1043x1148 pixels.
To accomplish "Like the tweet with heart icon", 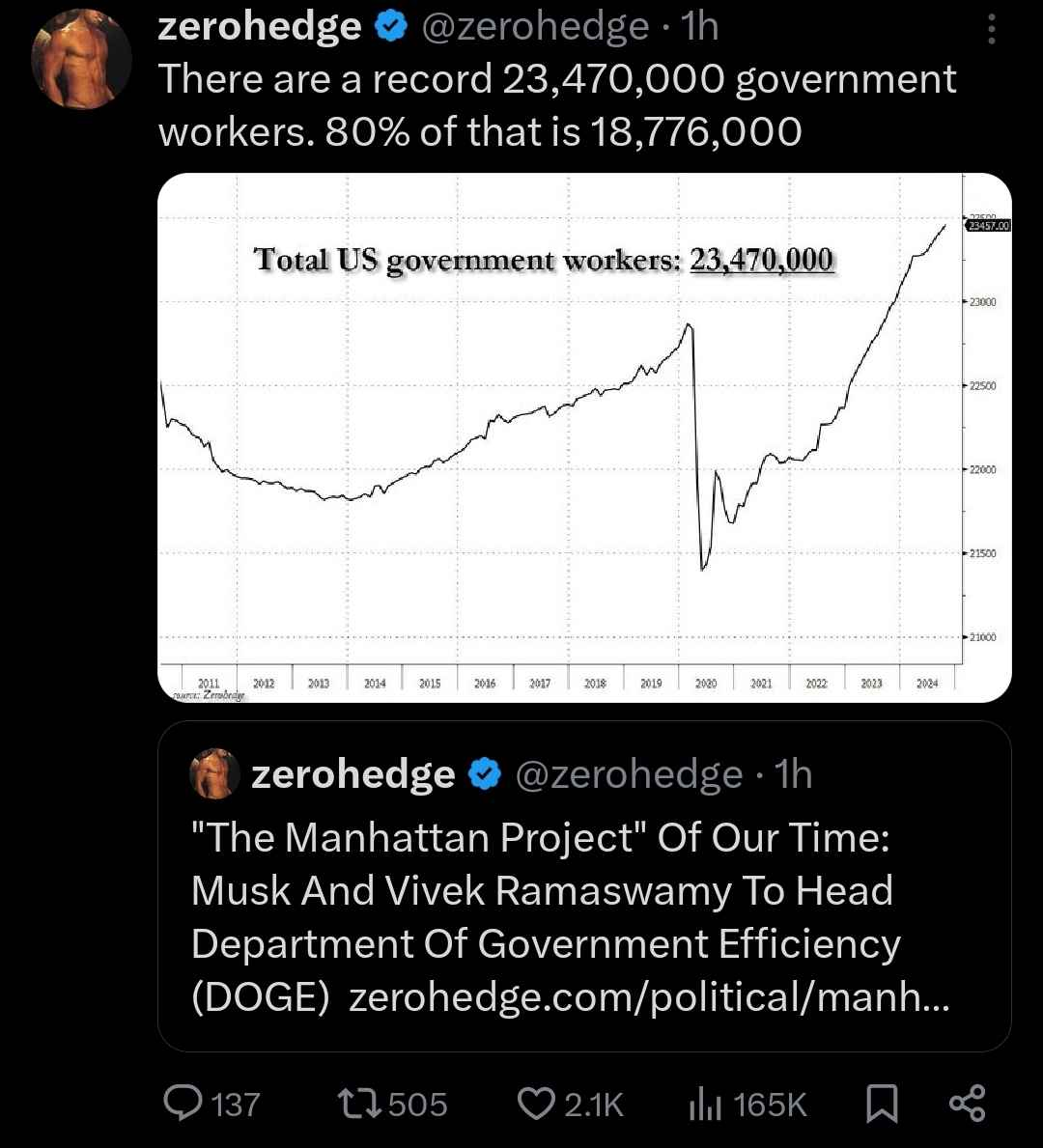I will 536,1104.
